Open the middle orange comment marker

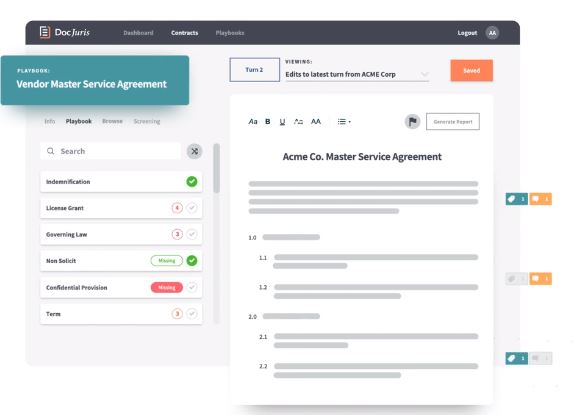(x=540, y=279)
